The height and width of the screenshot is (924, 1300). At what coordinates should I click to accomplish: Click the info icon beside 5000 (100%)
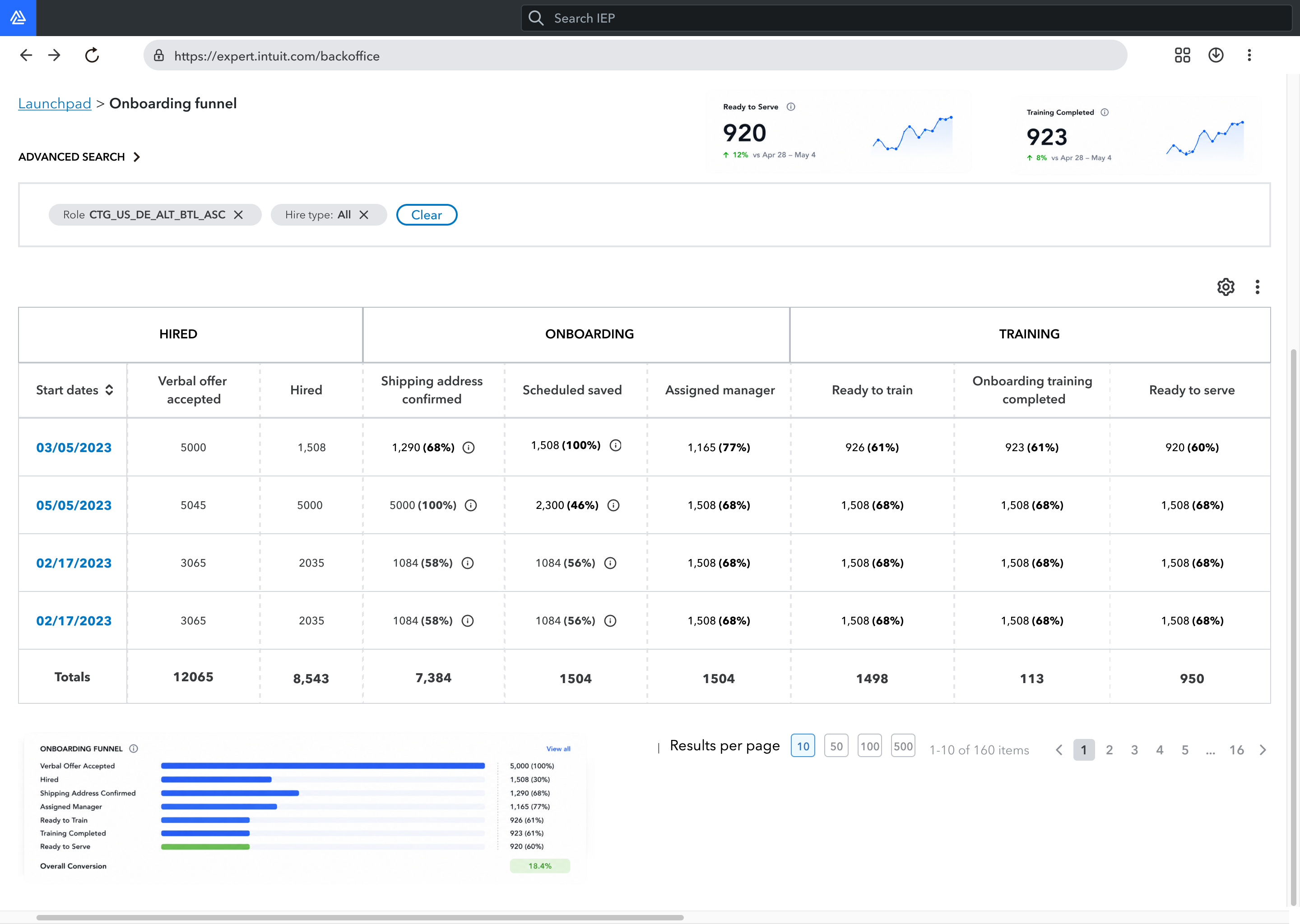[x=471, y=505]
